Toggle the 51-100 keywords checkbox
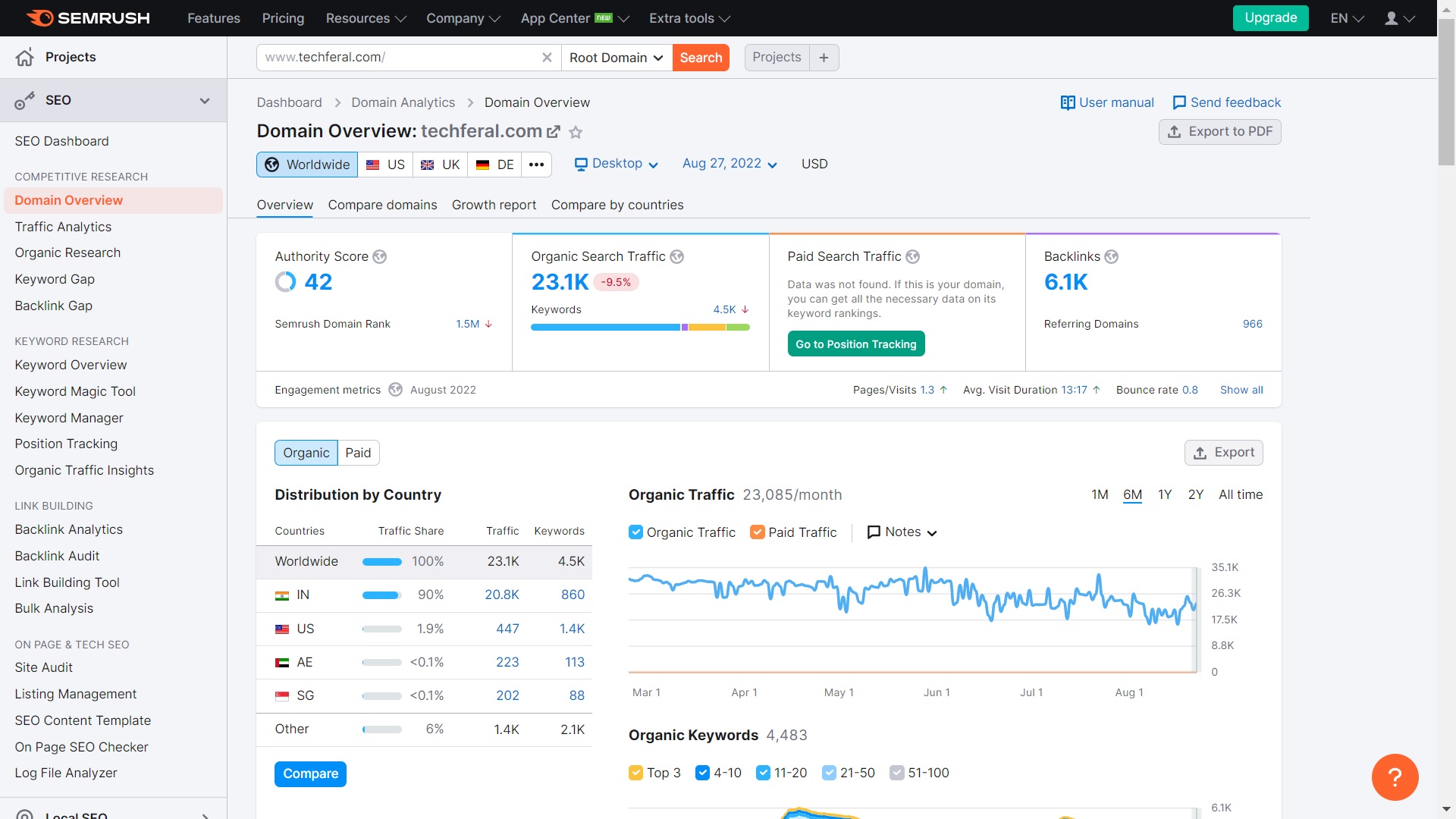Screen dimensions: 1456x819 point(897,773)
